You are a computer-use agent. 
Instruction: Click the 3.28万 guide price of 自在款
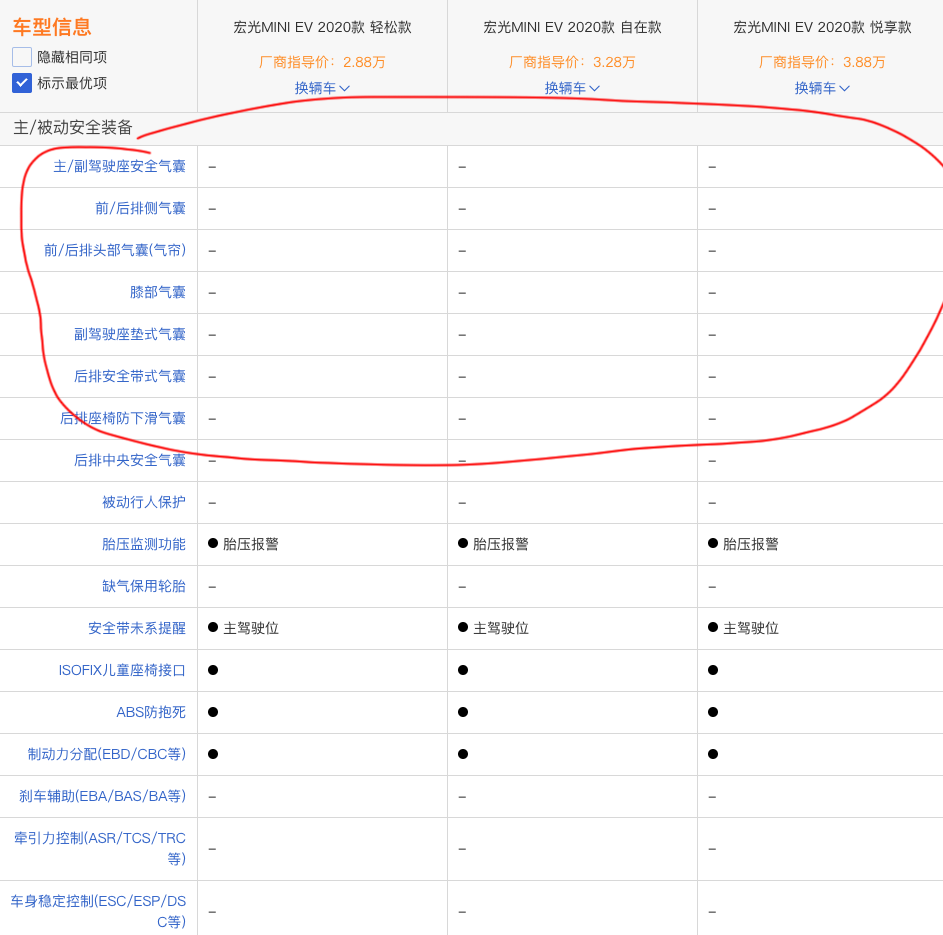pos(614,62)
